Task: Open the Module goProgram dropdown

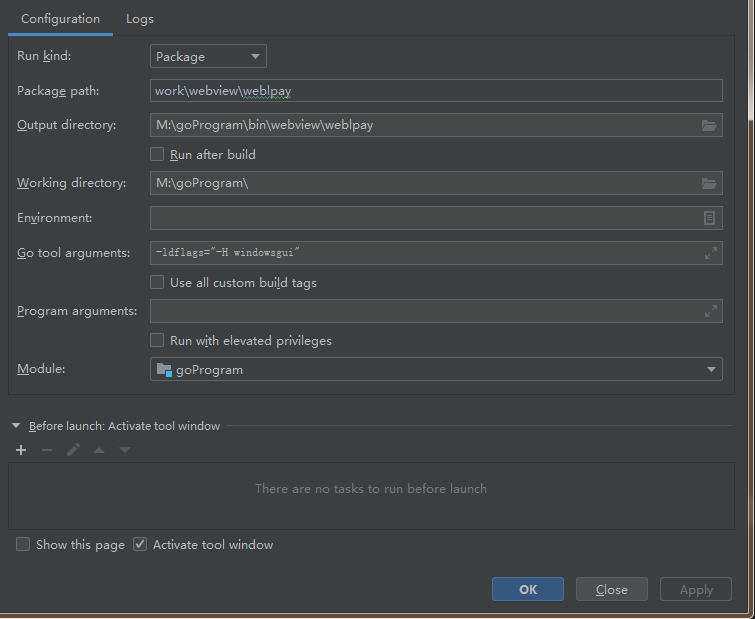Action: (x=436, y=370)
